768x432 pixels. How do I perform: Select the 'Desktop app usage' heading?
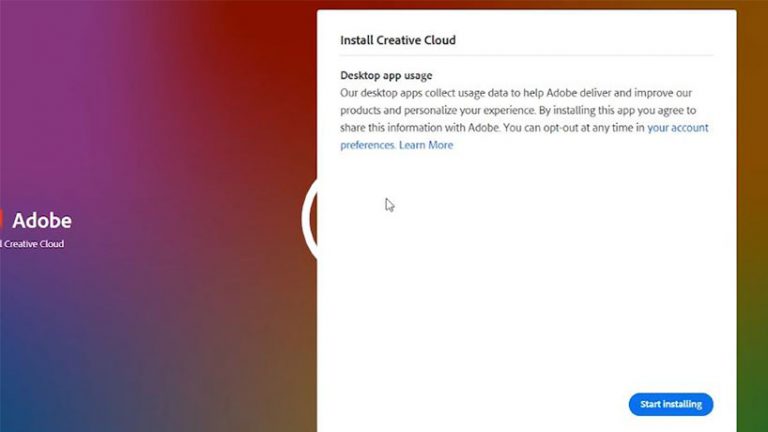pyautogui.click(x=386, y=75)
